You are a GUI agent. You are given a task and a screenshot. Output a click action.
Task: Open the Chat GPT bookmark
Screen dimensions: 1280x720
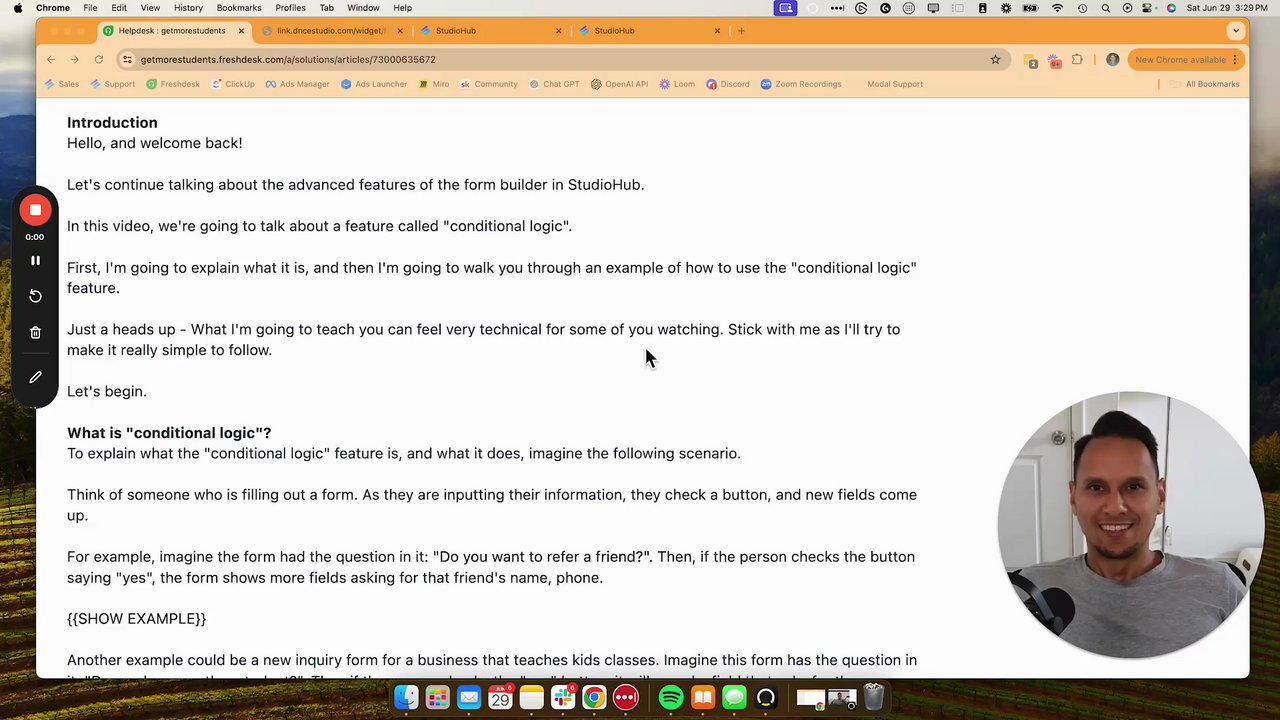[x=553, y=84]
